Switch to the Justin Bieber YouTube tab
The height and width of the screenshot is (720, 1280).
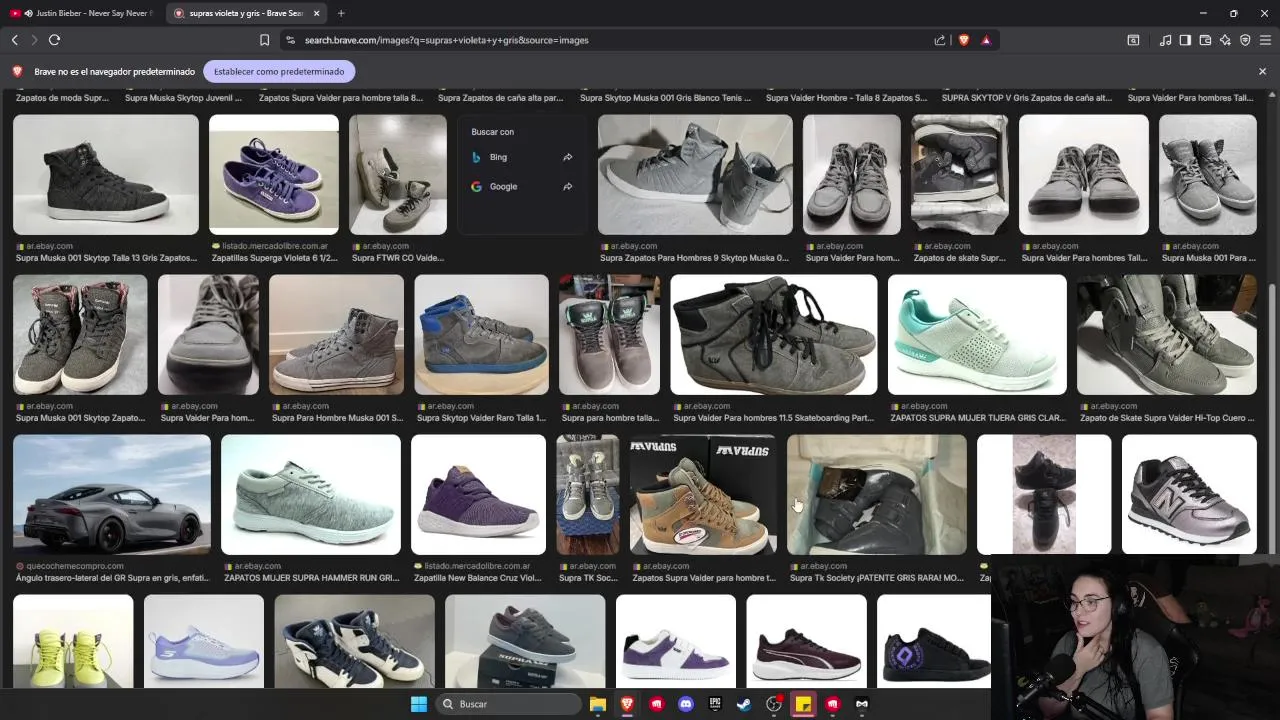coord(83,13)
